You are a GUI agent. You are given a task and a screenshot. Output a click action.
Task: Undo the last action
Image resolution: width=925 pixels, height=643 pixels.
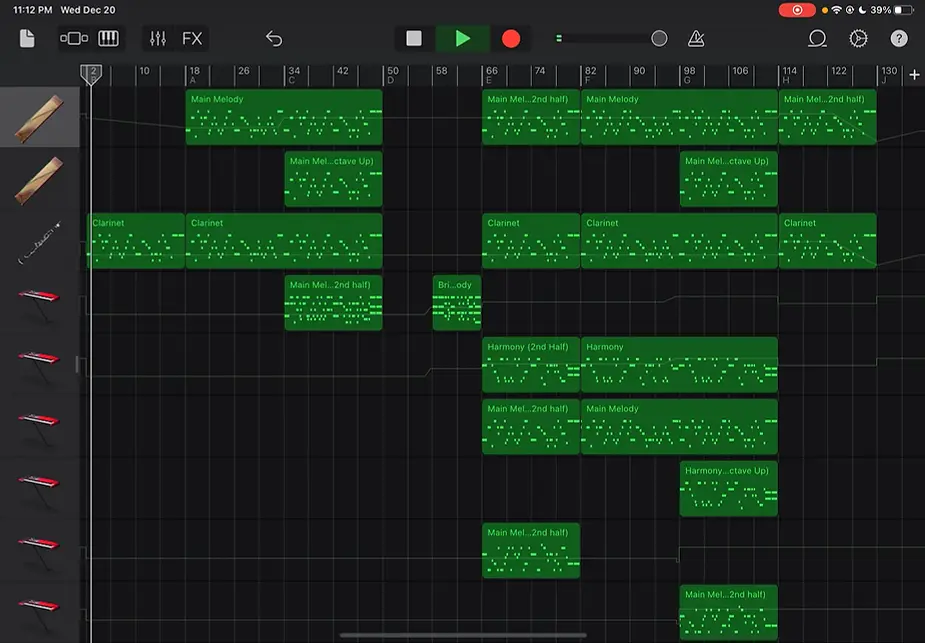(274, 39)
